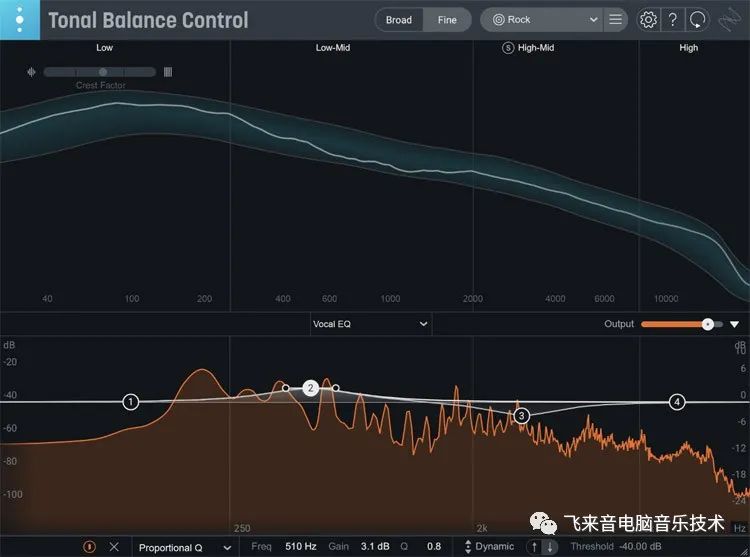The width and height of the screenshot is (750, 557).
Task: Switch to Fine view
Action: [447, 20]
